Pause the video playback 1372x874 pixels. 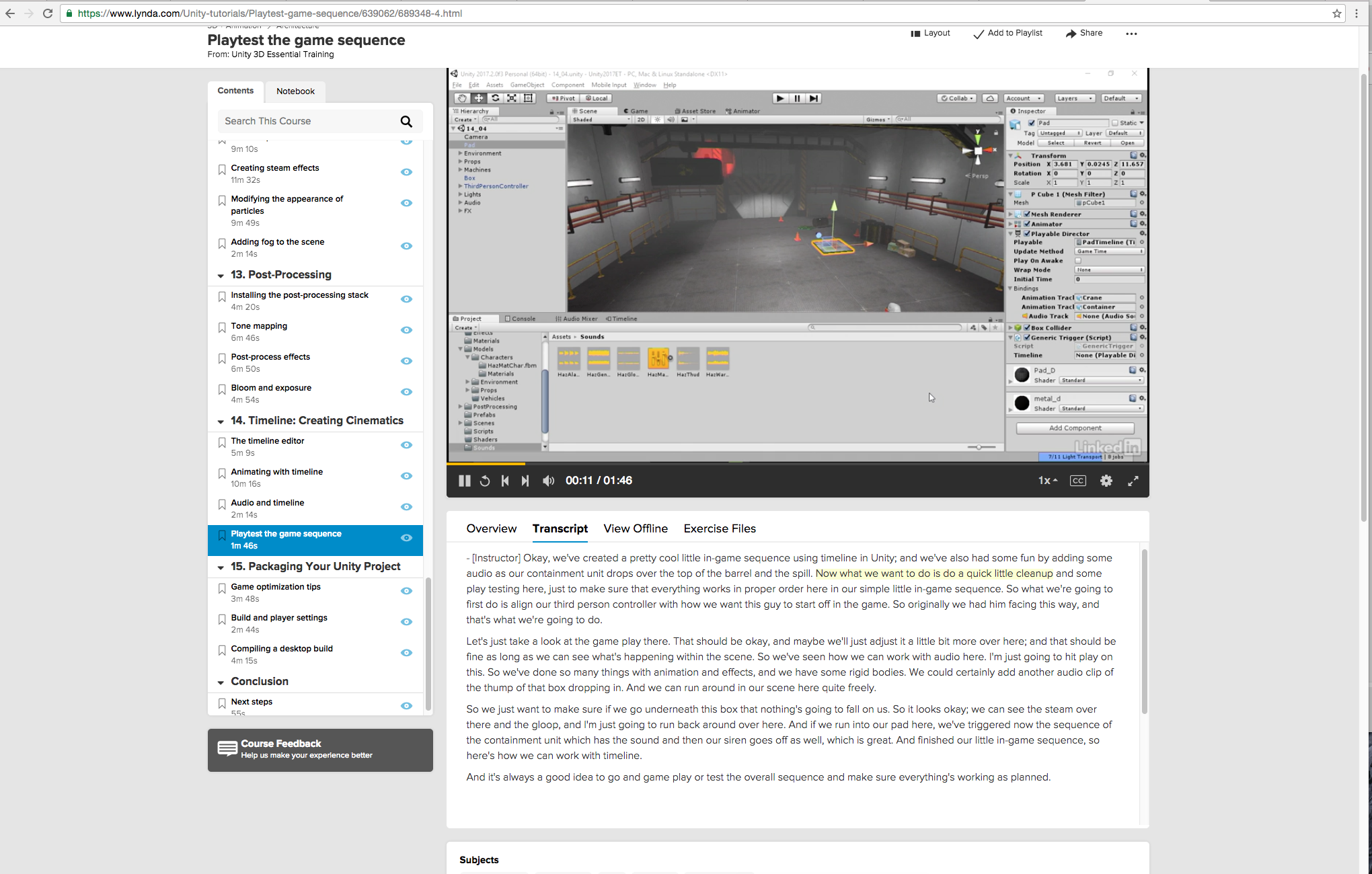(464, 481)
